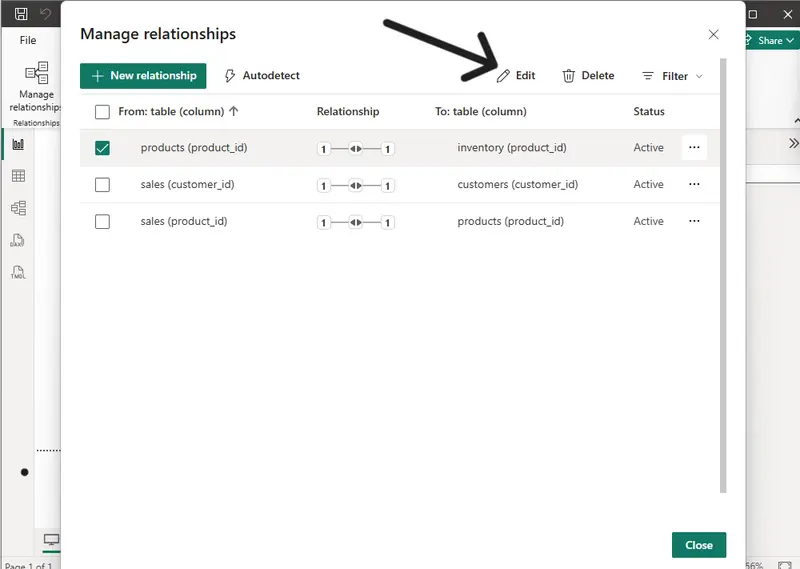Open more options for products to inventory row

[x=694, y=147]
